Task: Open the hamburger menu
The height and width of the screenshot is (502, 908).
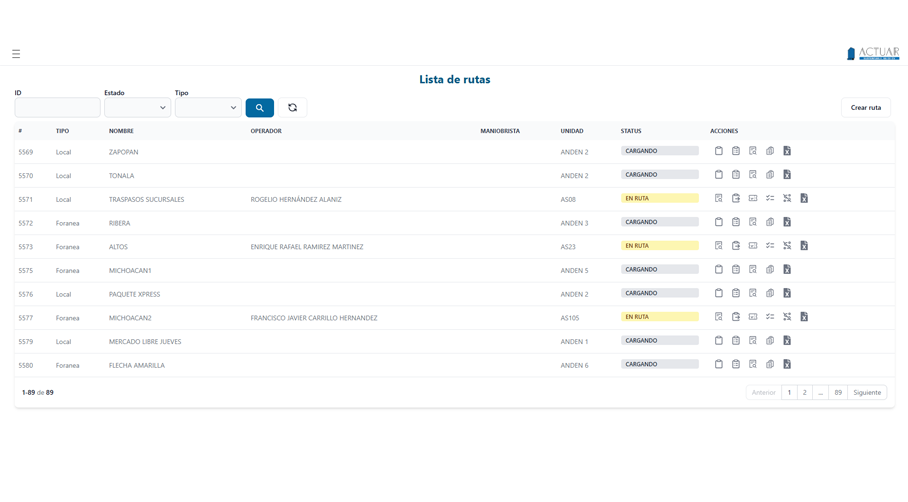Action: pyautogui.click(x=16, y=54)
